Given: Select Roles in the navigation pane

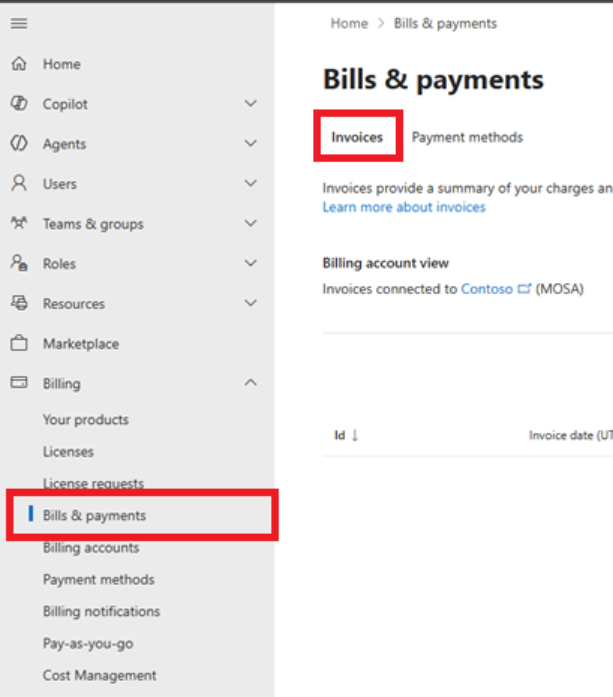Looking at the screenshot, I should pyautogui.click(x=59, y=264).
